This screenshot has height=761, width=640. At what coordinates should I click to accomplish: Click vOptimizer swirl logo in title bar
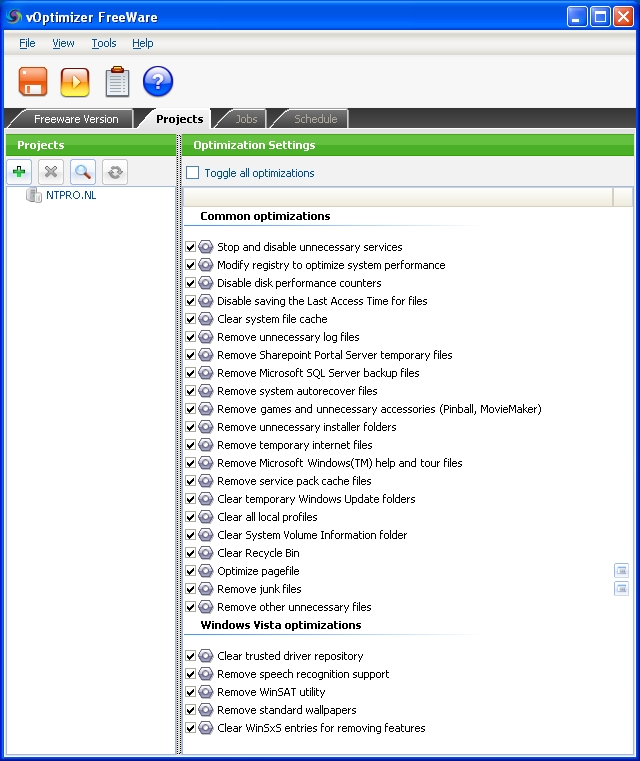click(x=14, y=17)
